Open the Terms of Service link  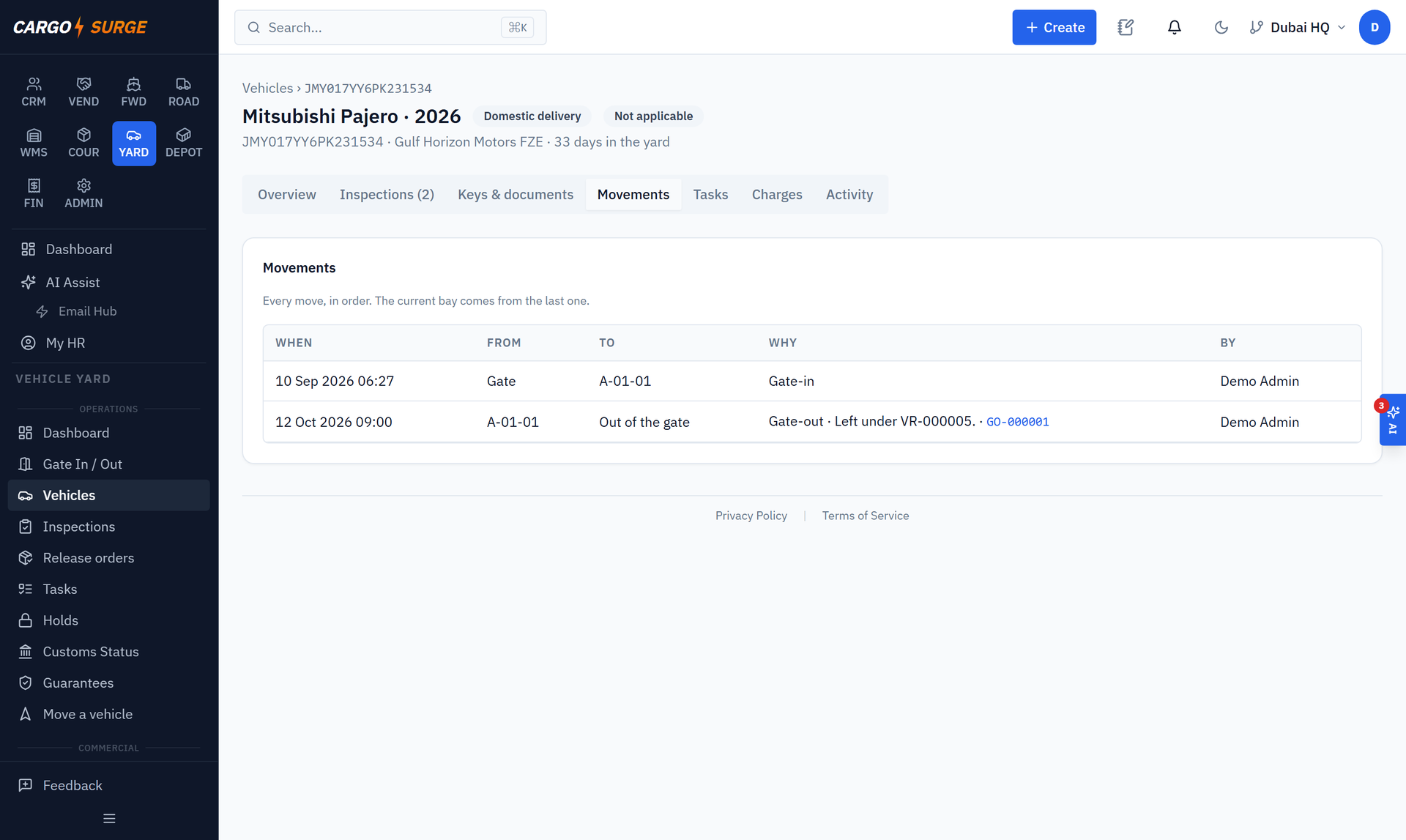[x=866, y=516]
